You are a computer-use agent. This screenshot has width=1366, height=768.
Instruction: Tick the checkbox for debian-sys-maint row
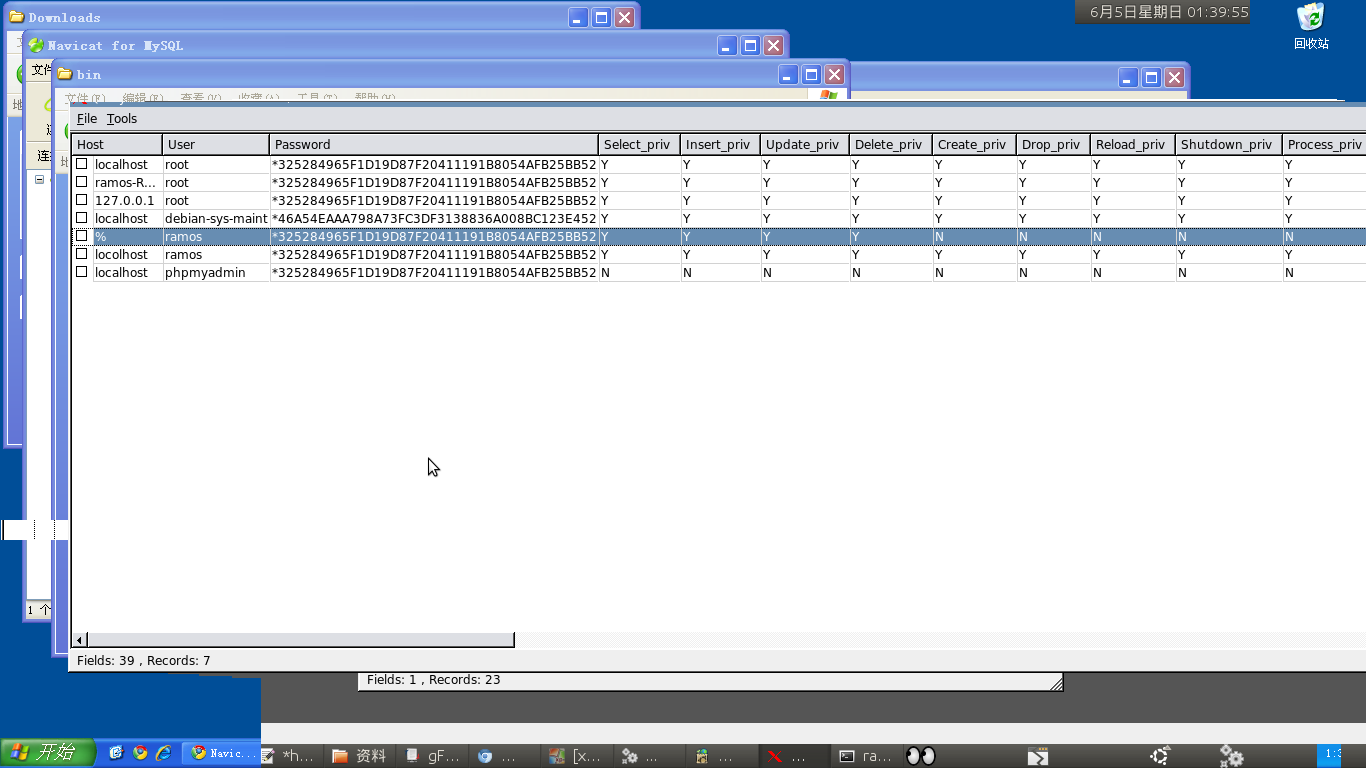(82, 218)
